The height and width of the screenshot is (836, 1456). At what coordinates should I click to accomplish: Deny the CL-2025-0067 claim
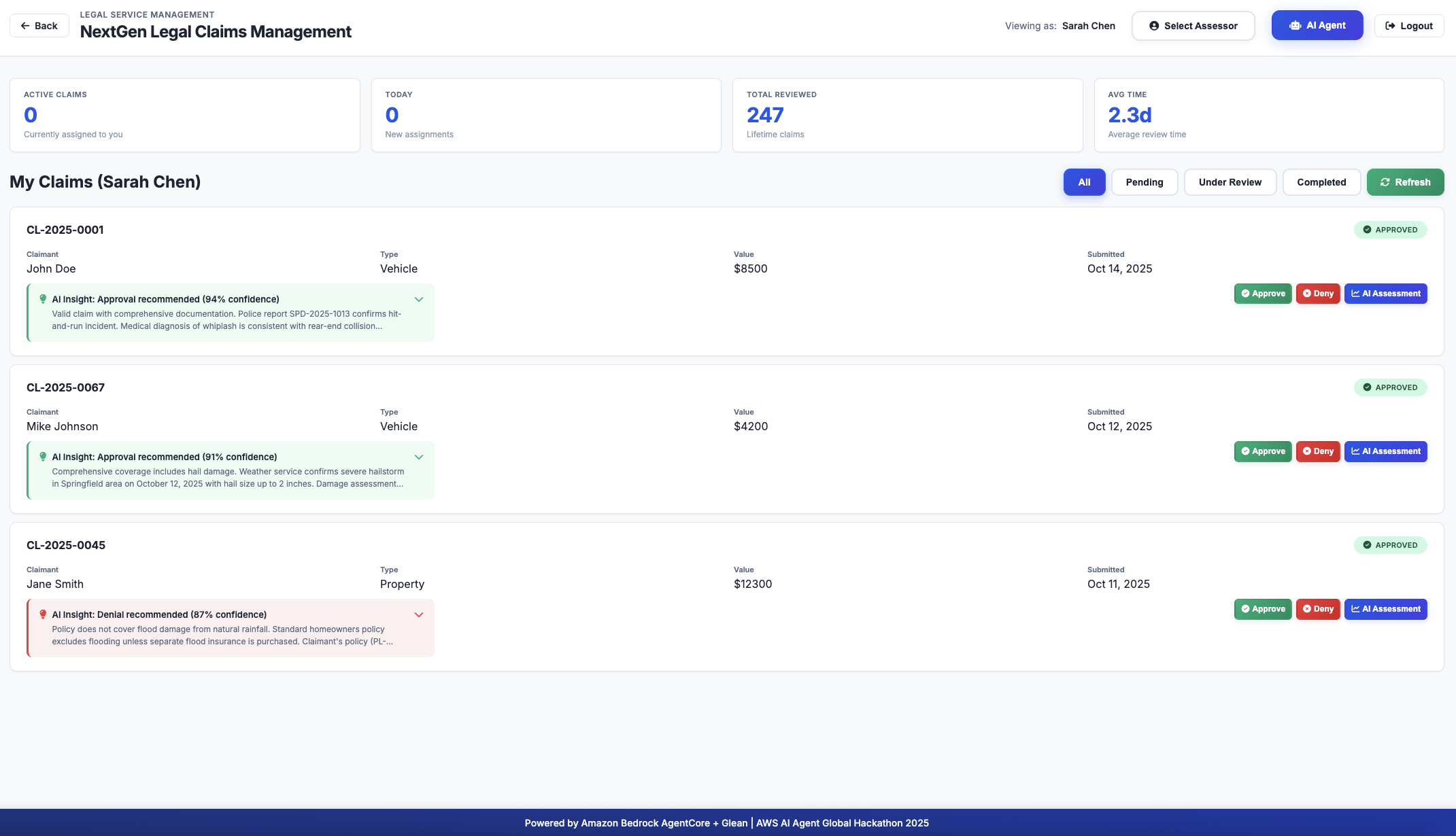pos(1317,451)
